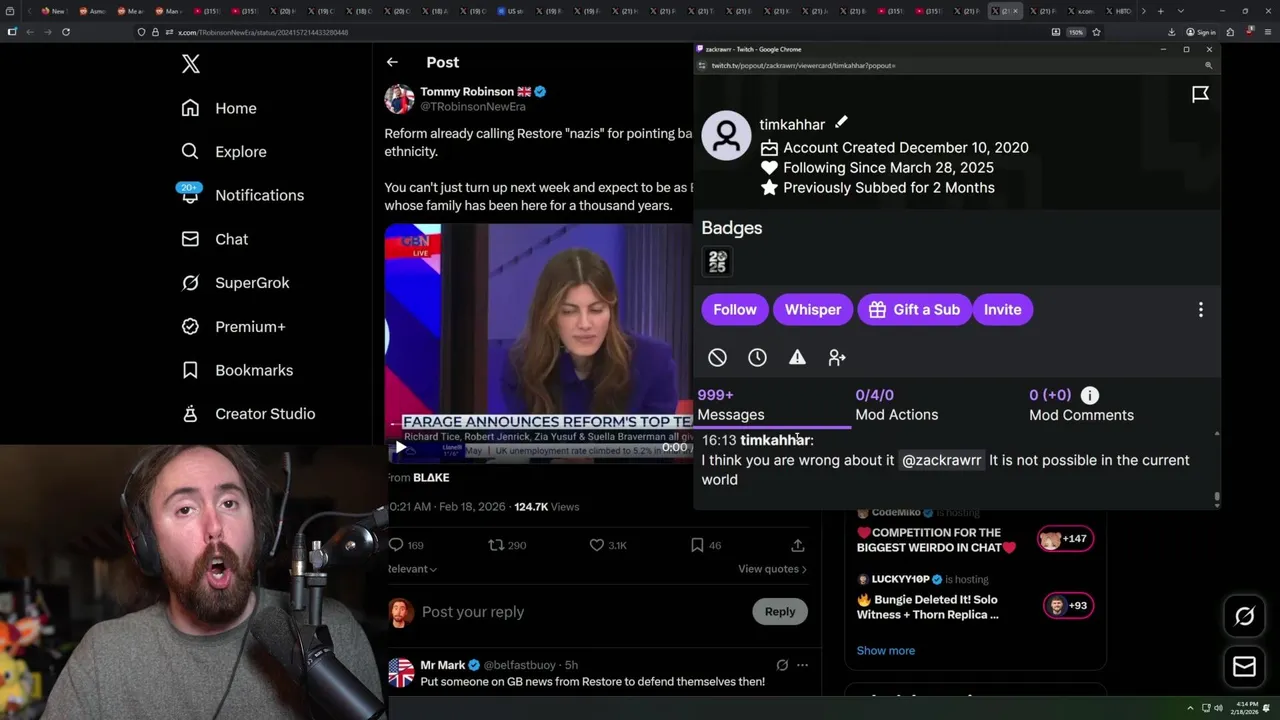Viewport: 1280px width, 720px height.
Task: Click the Gift a Sub button
Action: point(914,310)
